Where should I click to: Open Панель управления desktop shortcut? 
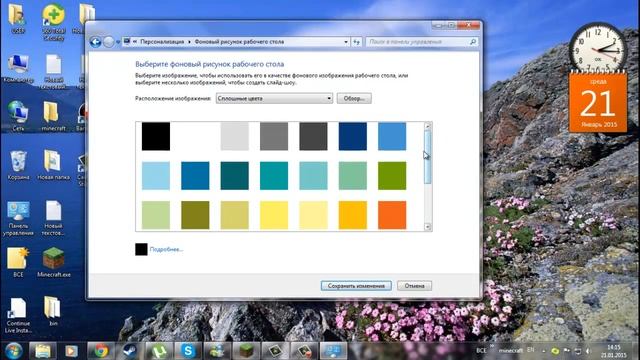coord(18,218)
